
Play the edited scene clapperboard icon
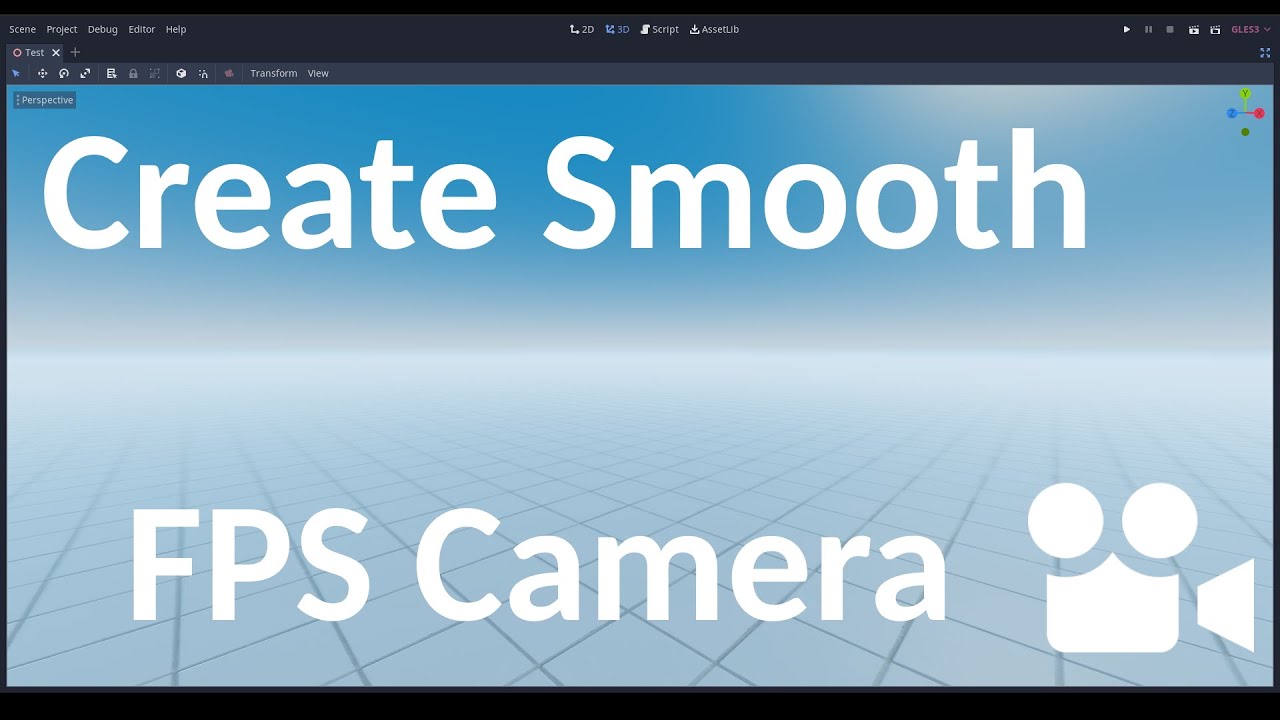(1193, 29)
